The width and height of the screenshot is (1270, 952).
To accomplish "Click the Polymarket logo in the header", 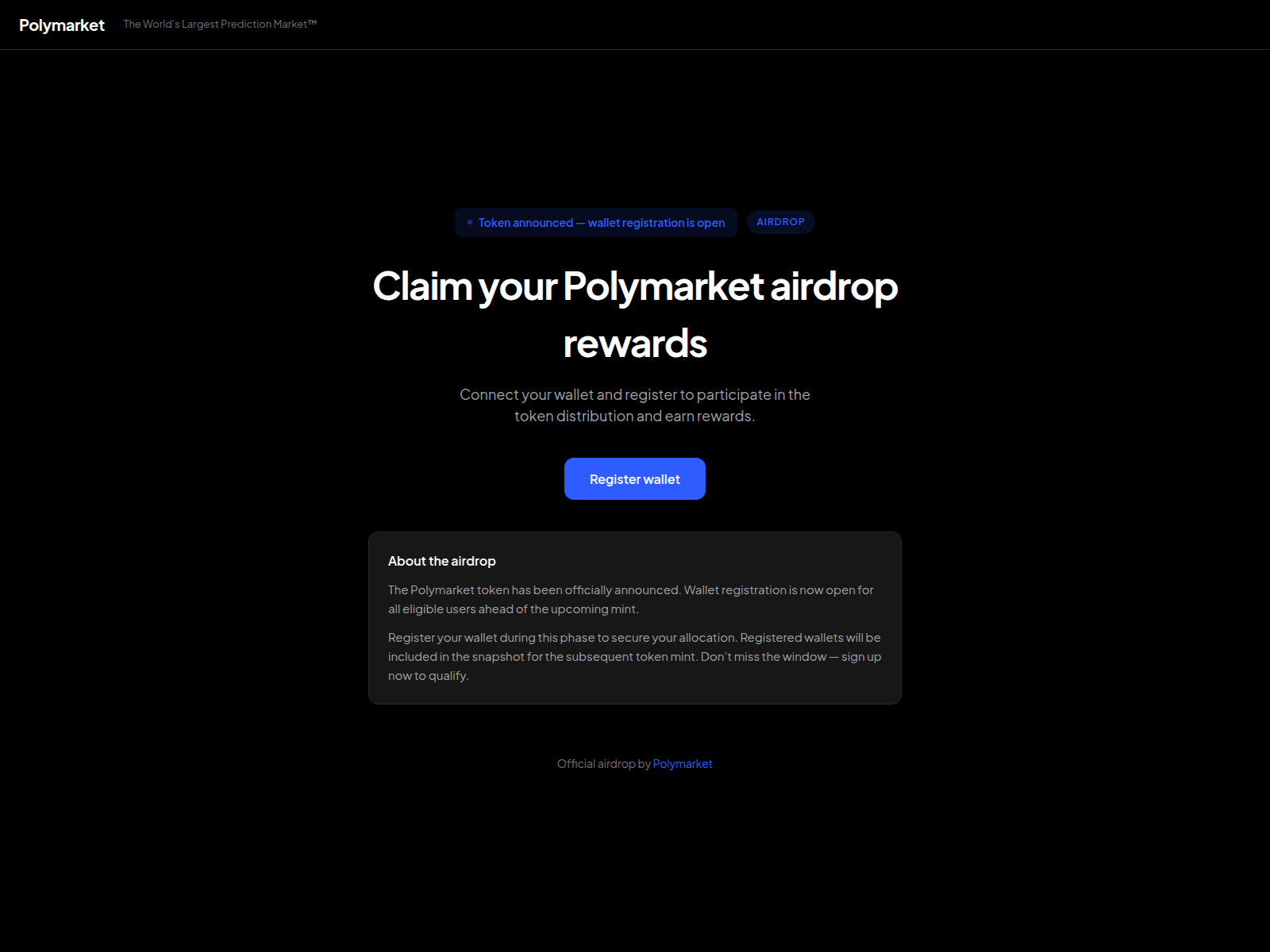I will point(62,25).
